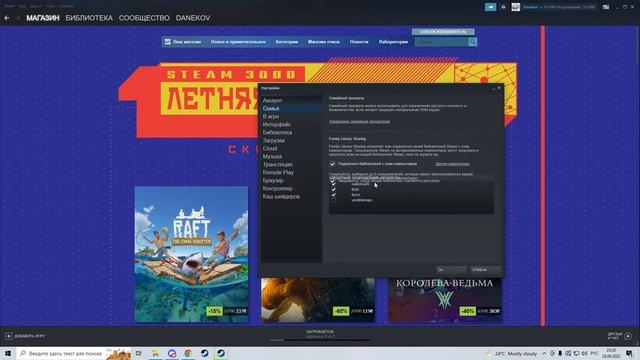The width and height of the screenshot is (640, 360).
Task: Click the Windows taskbar search box
Action: coord(73,353)
